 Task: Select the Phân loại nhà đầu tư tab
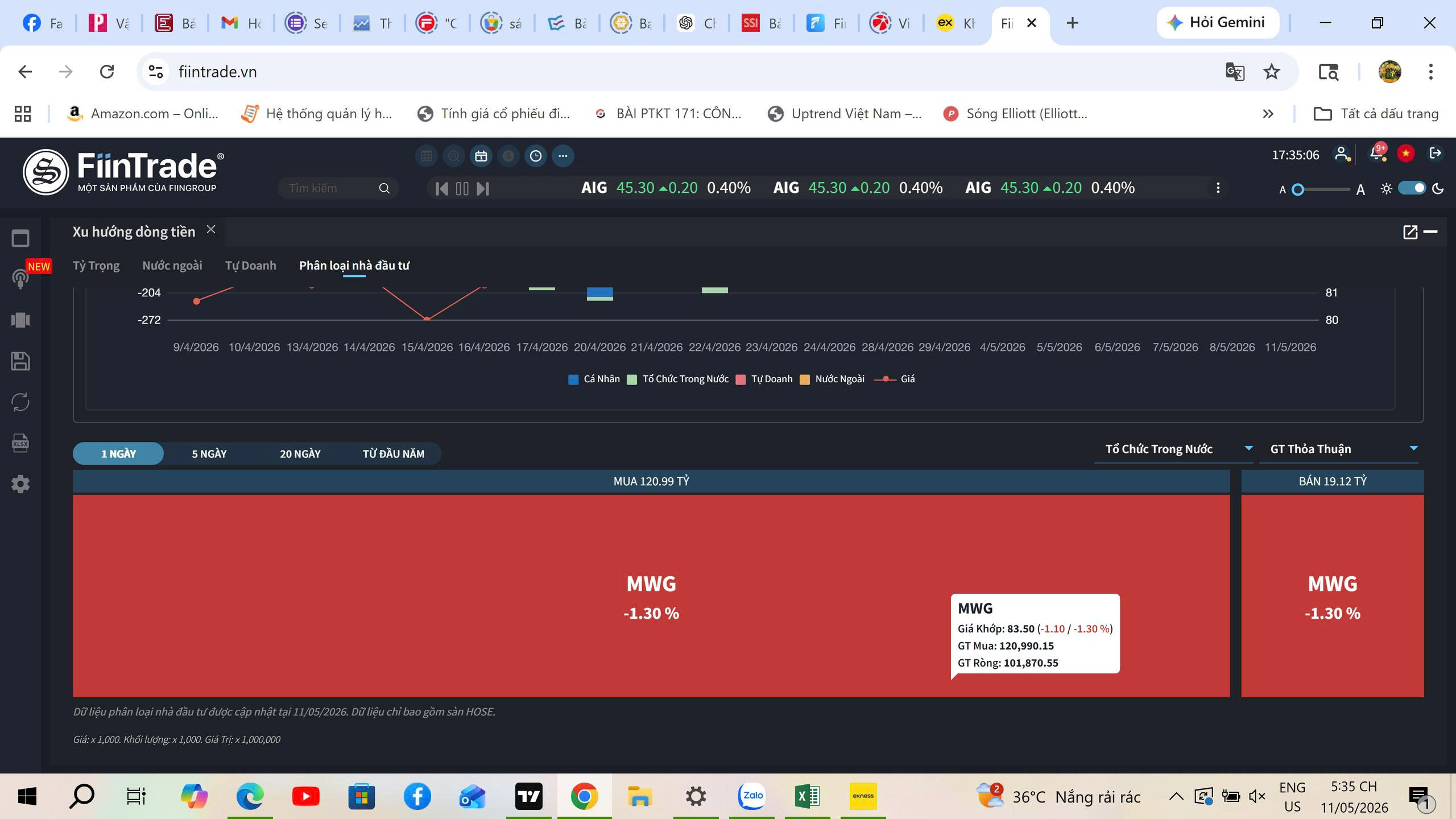(354, 266)
